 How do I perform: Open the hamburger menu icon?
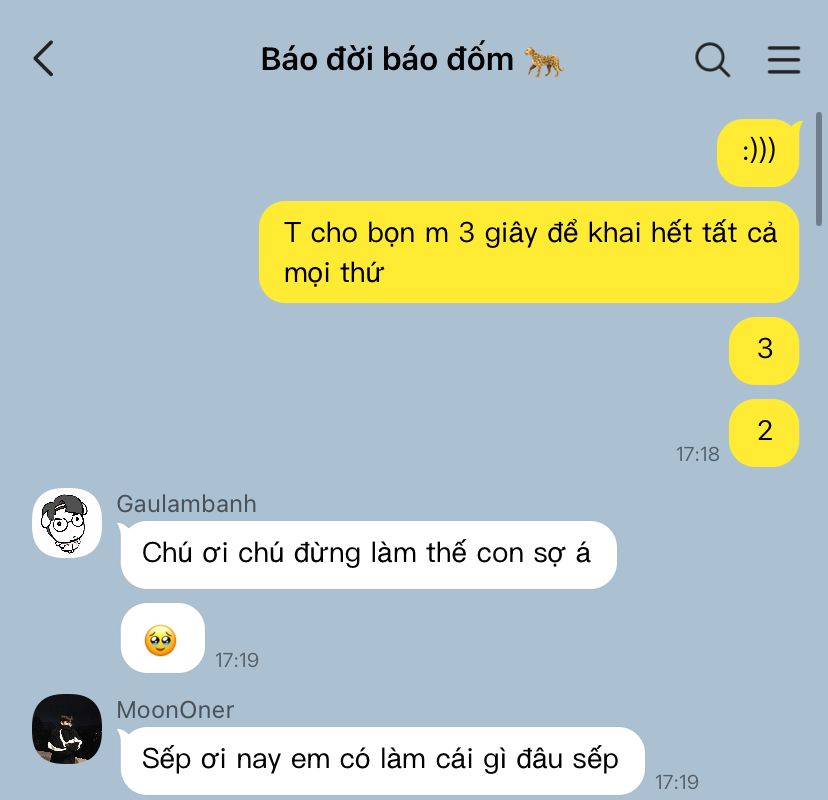(x=784, y=60)
